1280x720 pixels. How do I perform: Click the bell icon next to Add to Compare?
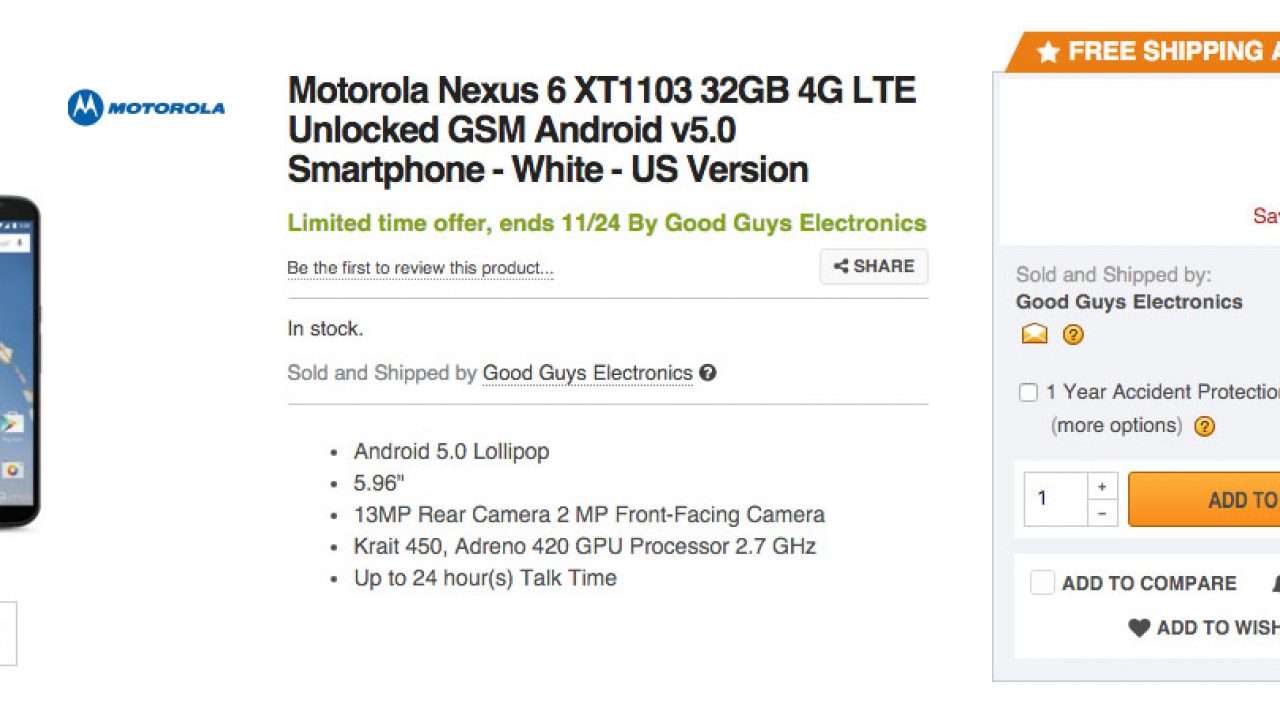(1276, 583)
